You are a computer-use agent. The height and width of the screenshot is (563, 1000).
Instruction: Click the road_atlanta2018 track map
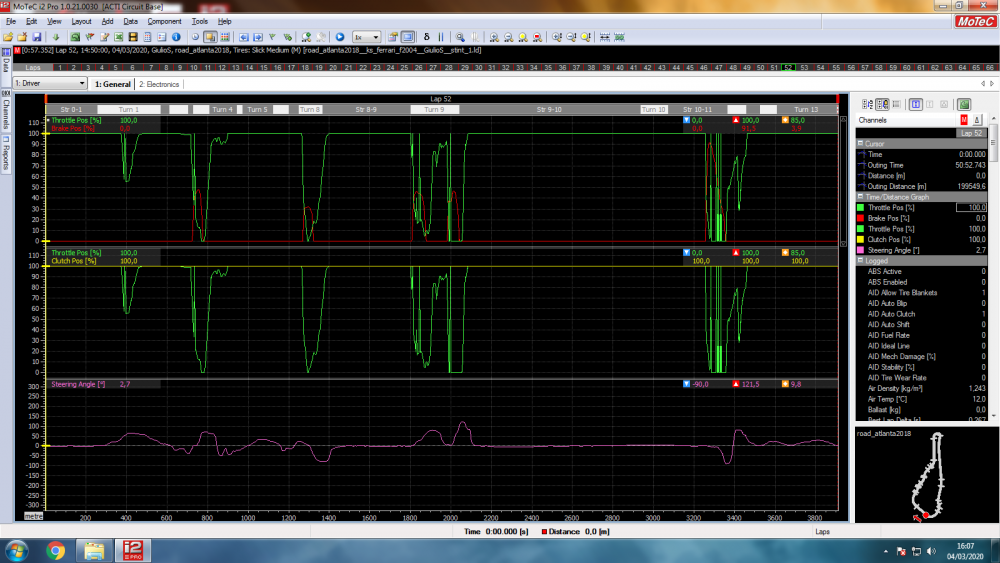(927, 475)
